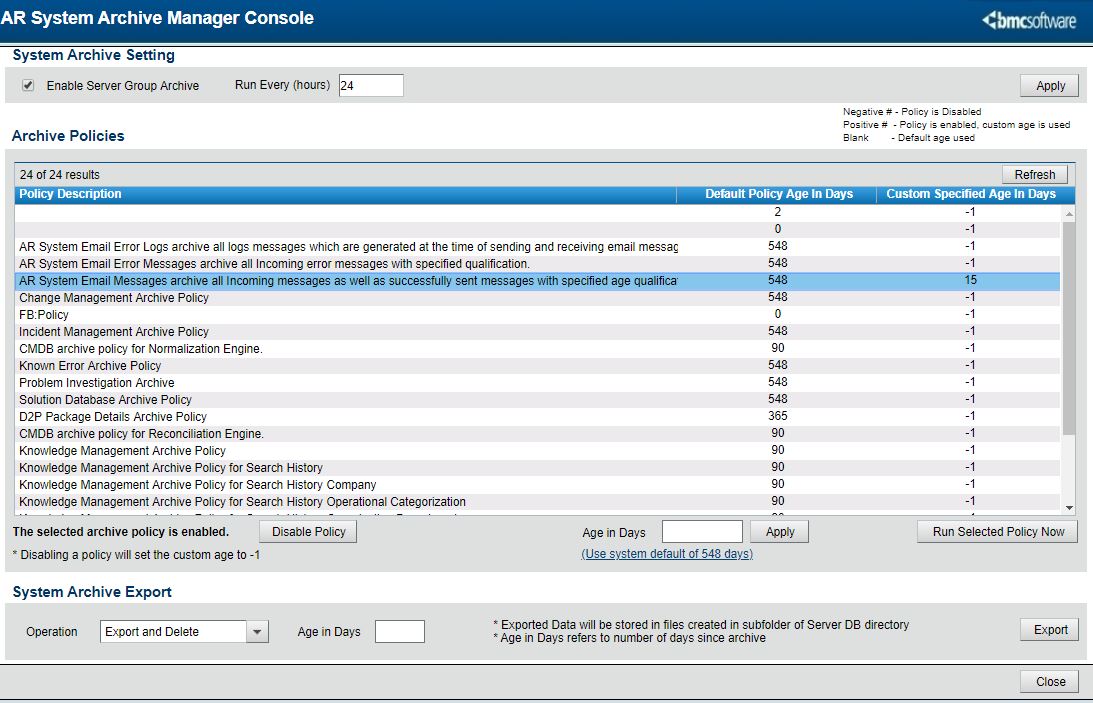Click the Policy Description column header

(70, 194)
